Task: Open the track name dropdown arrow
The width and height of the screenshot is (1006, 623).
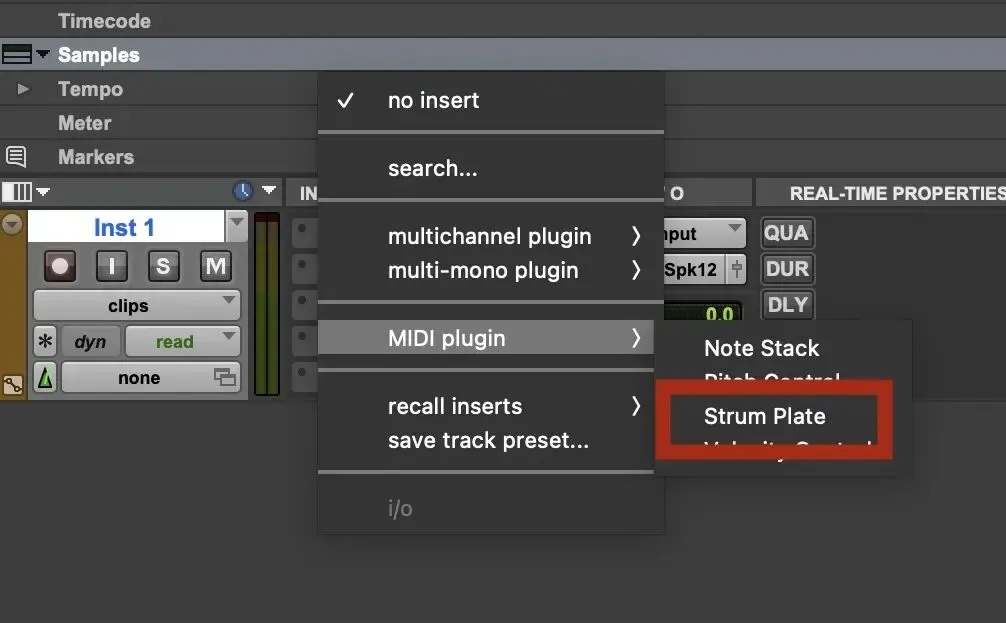Action: pyautogui.click(x=237, y=226)
